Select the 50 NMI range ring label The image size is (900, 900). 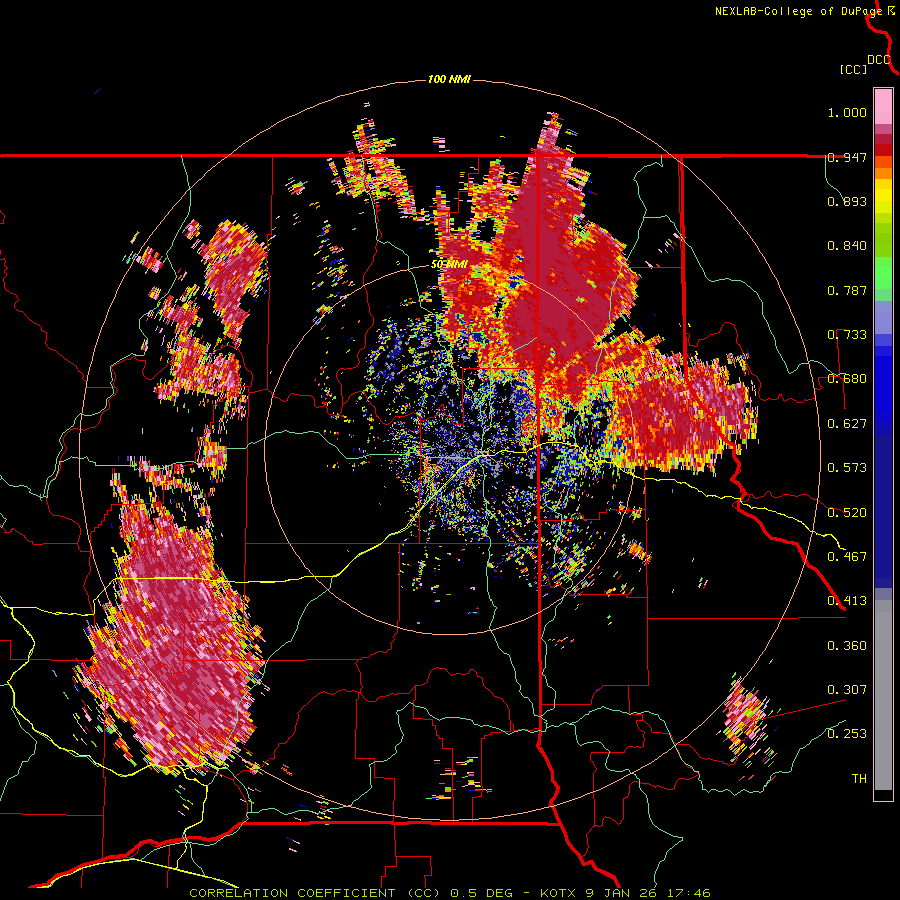(449, 265)
